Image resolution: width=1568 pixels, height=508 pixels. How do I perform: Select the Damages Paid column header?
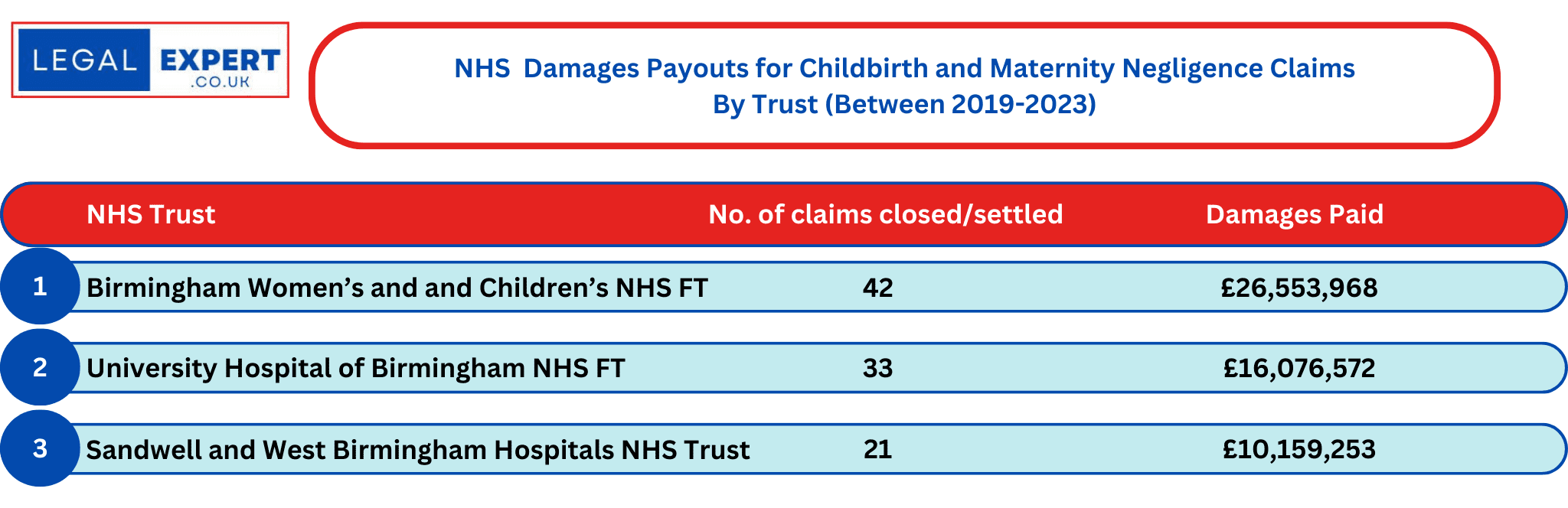(x=1294, y=215)
